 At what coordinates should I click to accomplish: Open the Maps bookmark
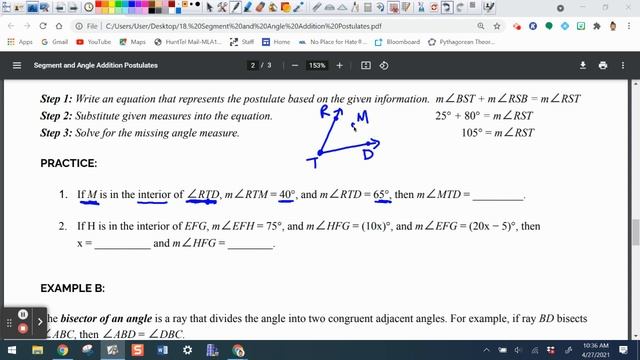132,42
